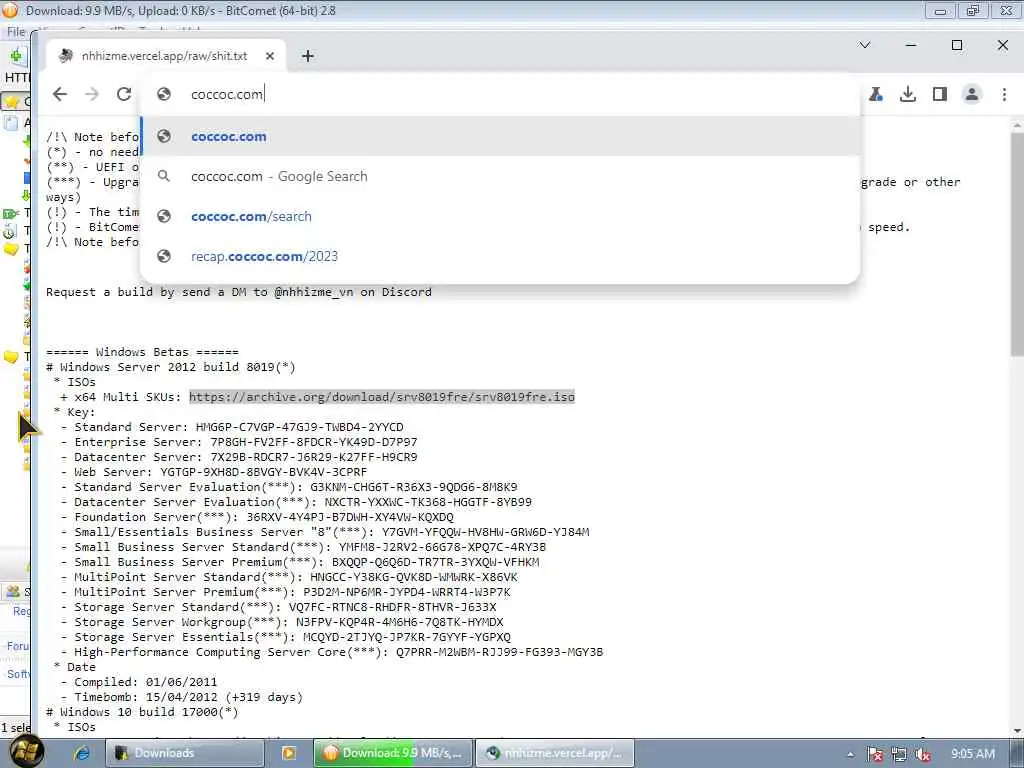Choose the recap.coccoc.com/2023 suggestion
Image resolution: width=1024 pixels, height=768 pixels.
(x=500, y=256)
